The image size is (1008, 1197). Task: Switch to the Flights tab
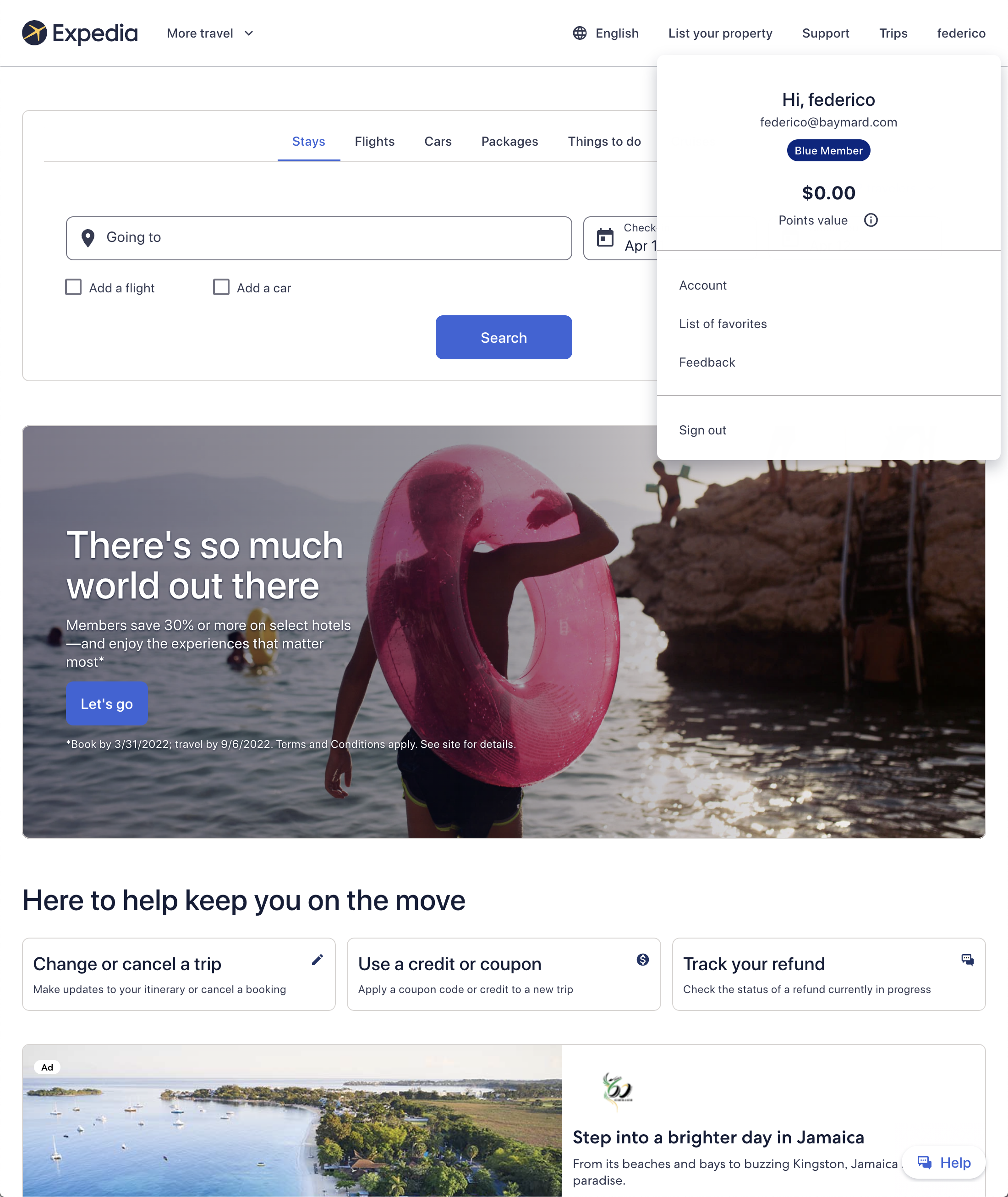tap(374, 141)
